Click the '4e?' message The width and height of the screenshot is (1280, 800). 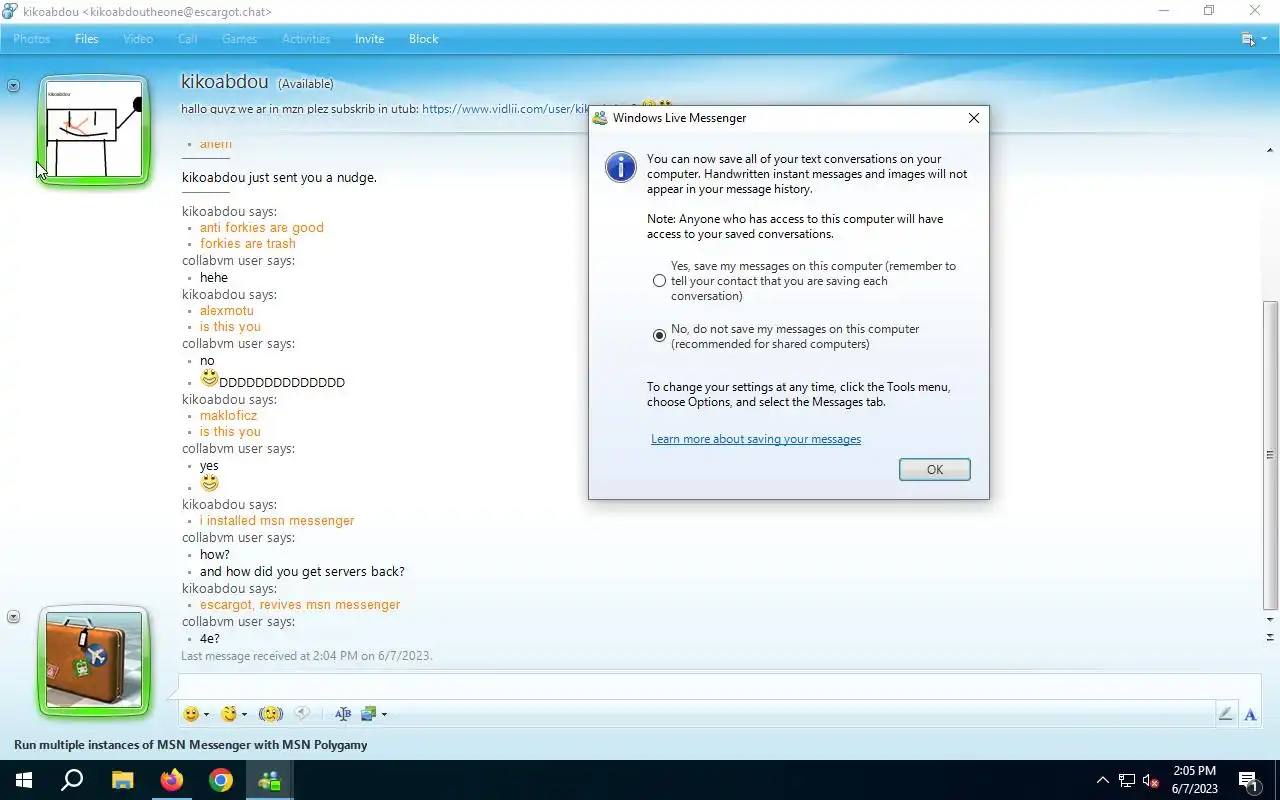(210, 638)
